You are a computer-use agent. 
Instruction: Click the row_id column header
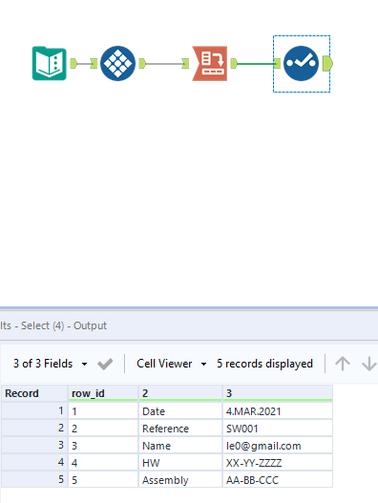point(103,393)
